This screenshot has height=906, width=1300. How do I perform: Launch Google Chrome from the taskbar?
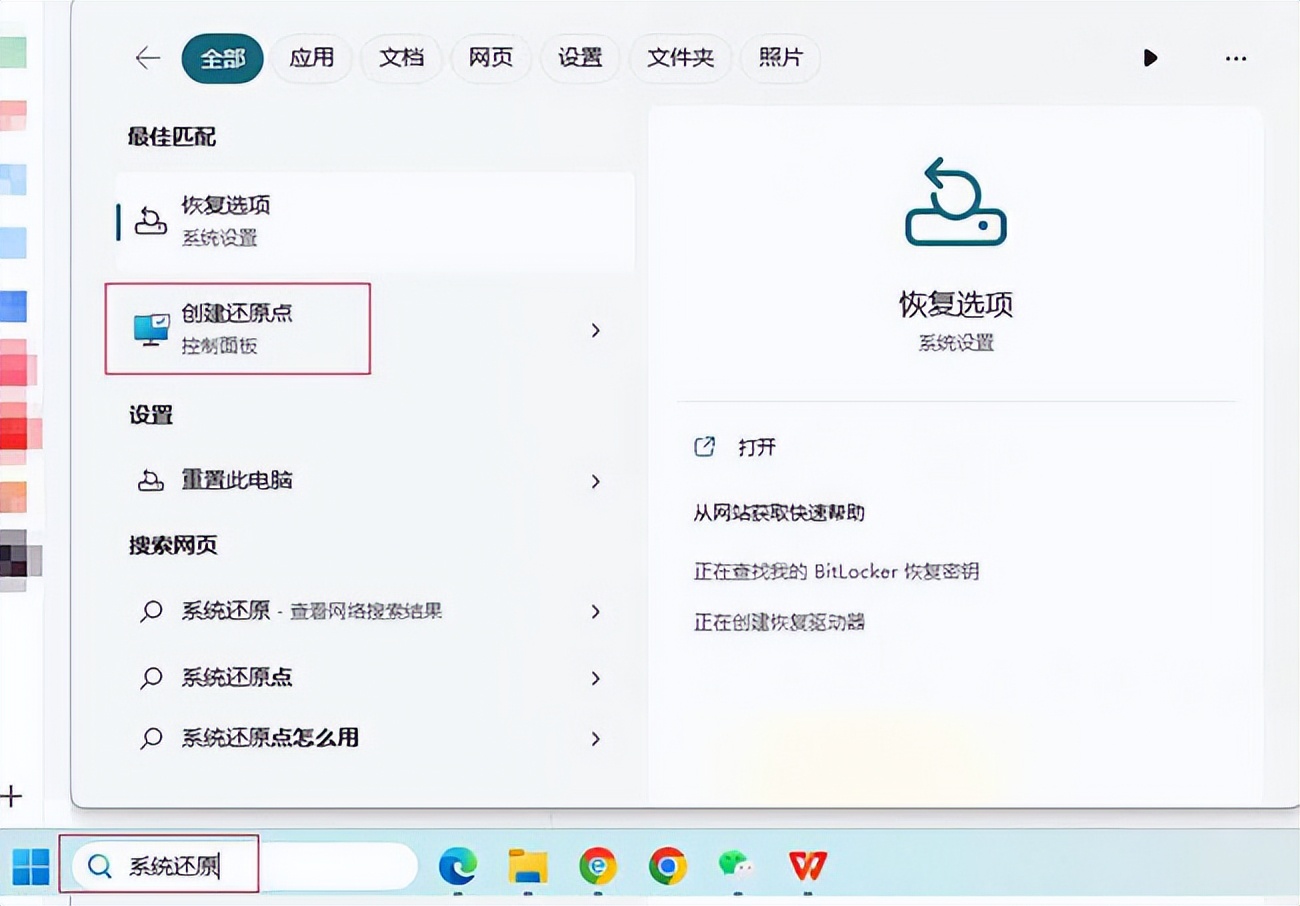point(666,866)
